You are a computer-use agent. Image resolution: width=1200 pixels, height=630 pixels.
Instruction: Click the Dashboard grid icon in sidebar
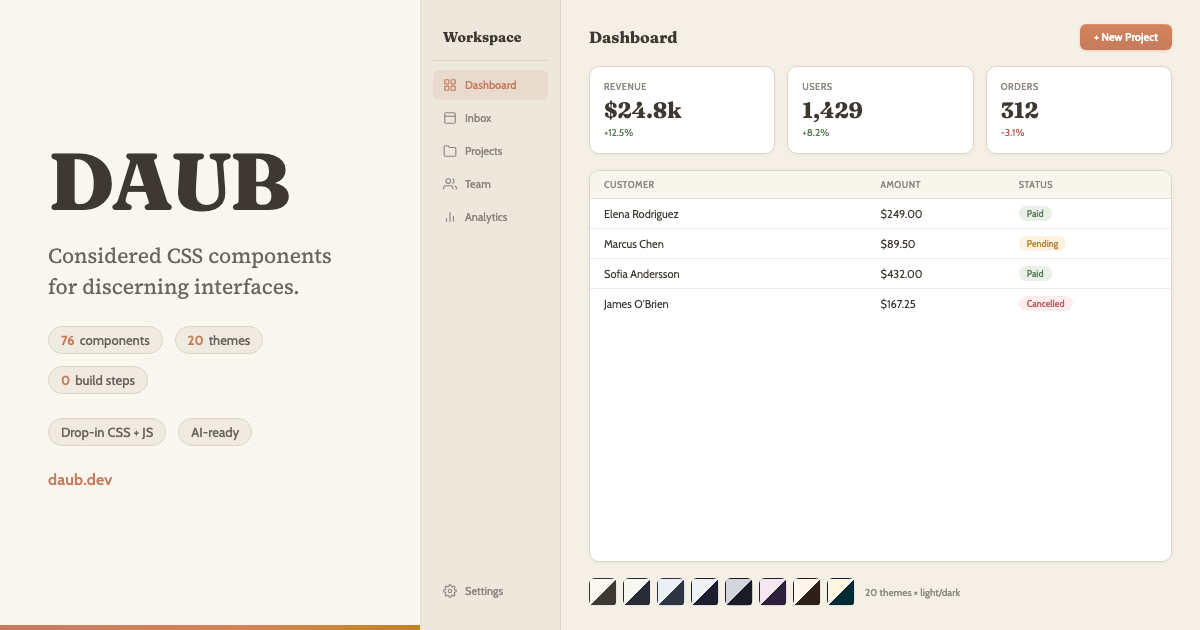[450, 85]
